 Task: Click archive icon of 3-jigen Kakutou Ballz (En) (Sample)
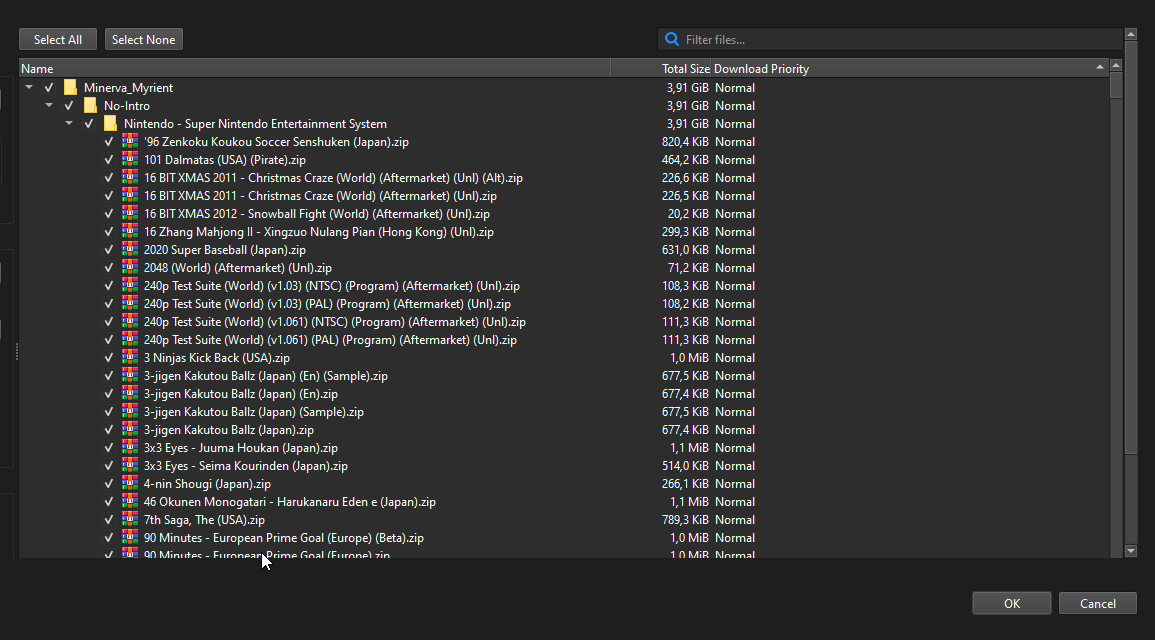pos(130,375)
